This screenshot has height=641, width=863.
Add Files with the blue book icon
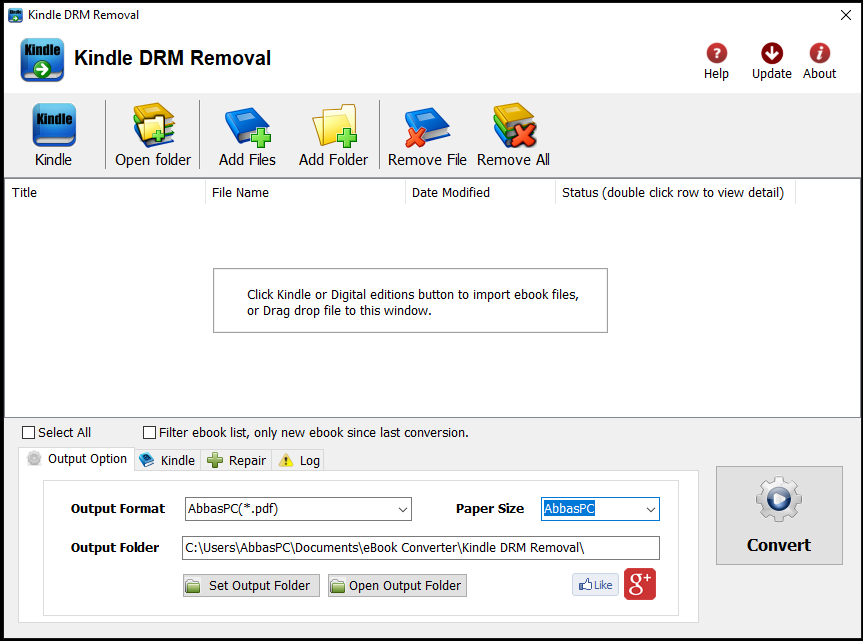[x=247, y=135]
